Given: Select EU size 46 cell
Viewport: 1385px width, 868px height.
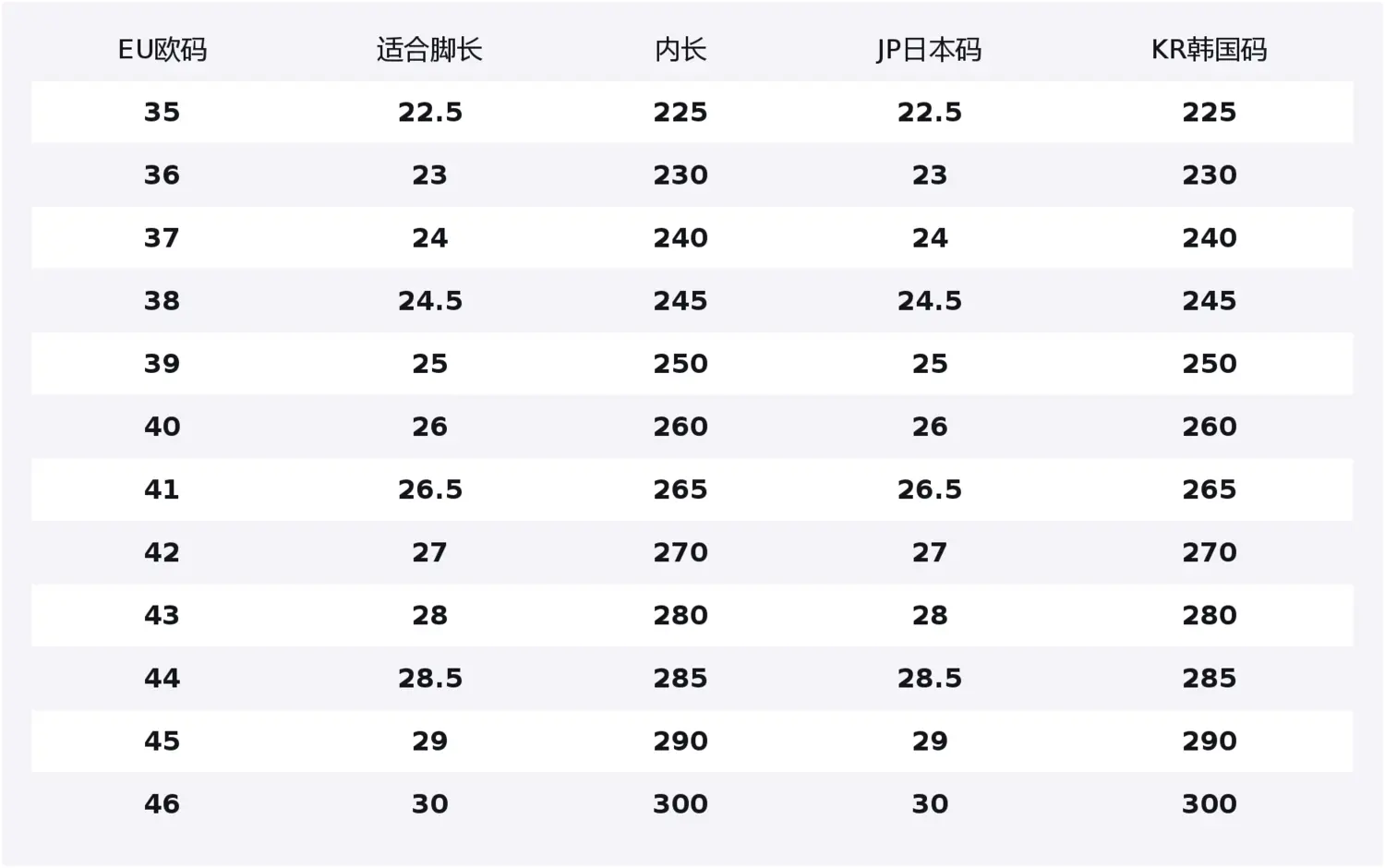Looking at the screenshot, I should point(163,804).
